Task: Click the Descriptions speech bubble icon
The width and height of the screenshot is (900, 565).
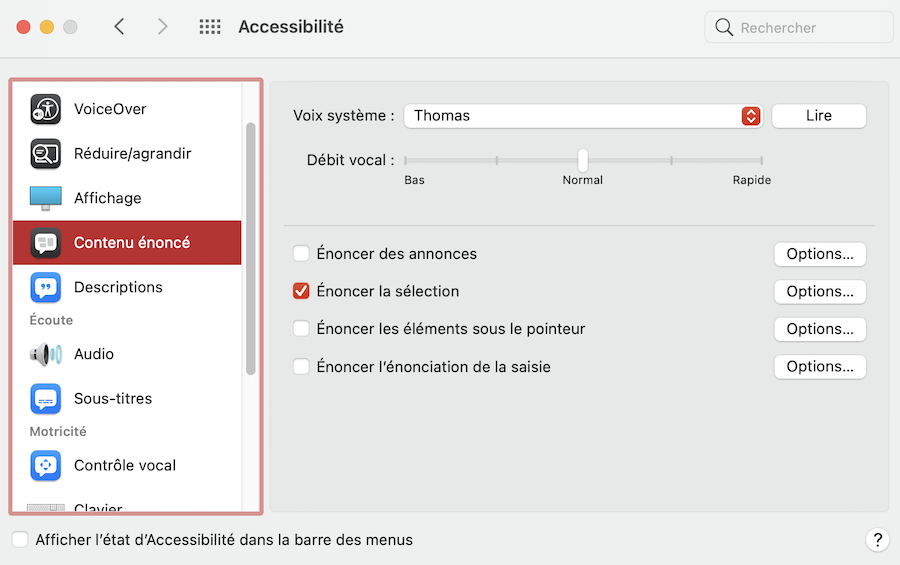Action: pos(46,287)
